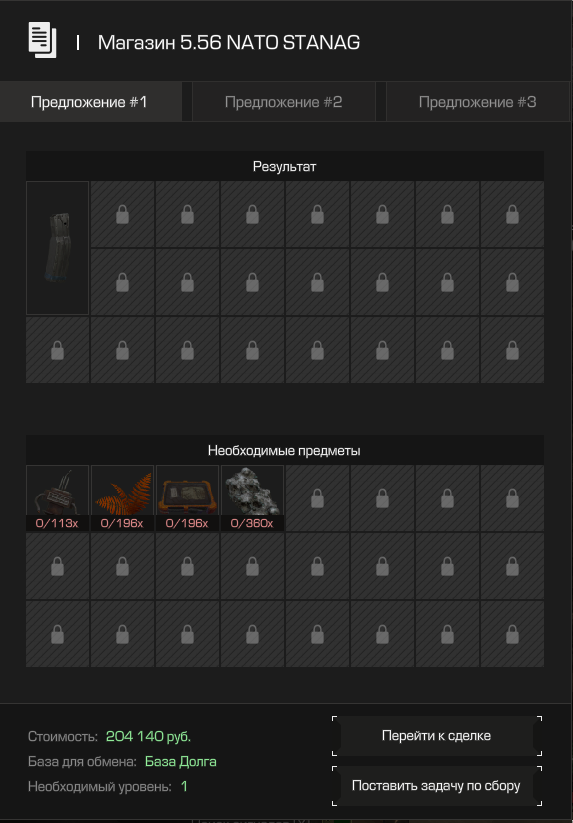Click the База Долга exchange base link
573x823 pixels.
pos(181,762)
